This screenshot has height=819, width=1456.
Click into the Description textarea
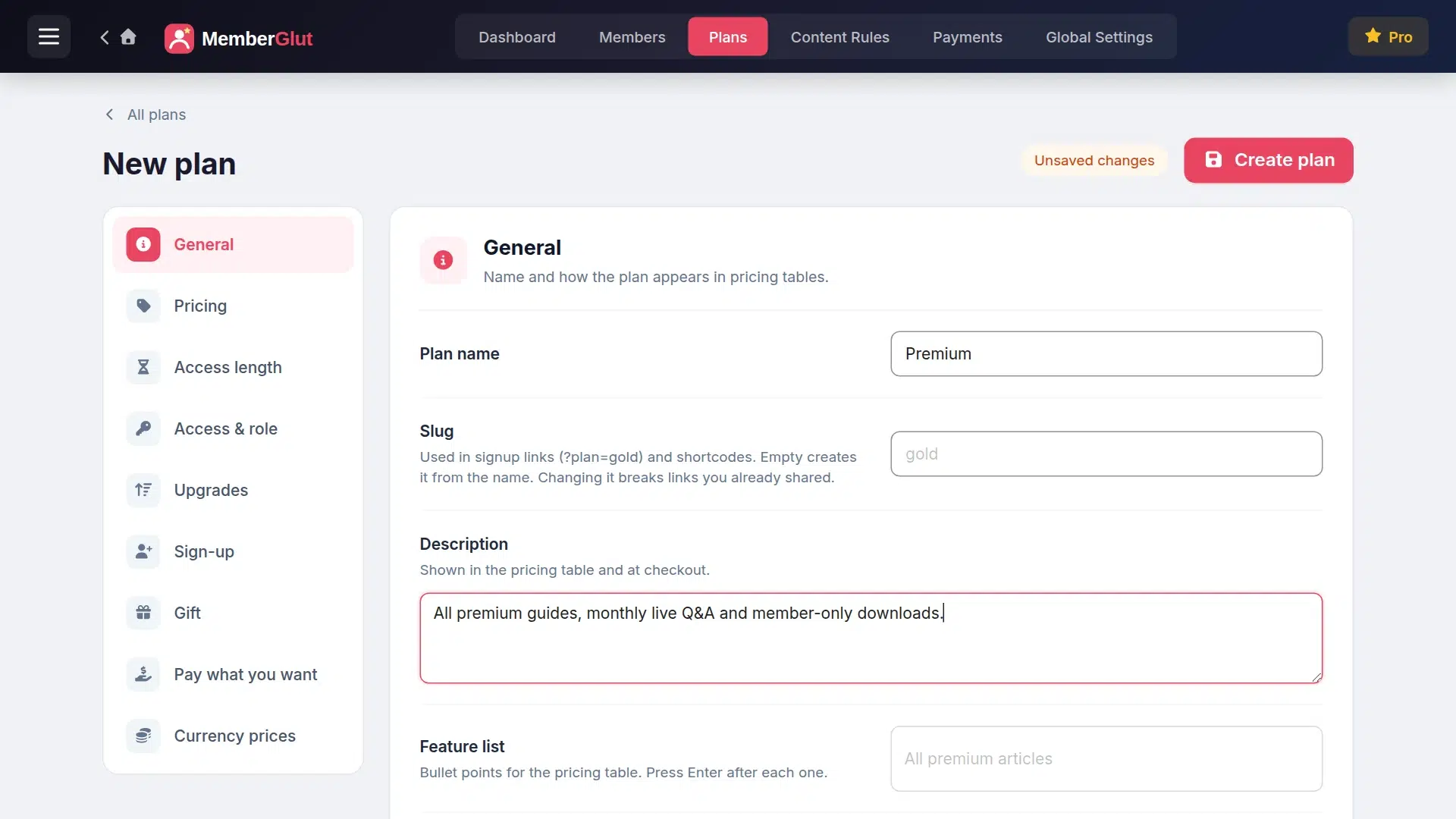point(871,638)
